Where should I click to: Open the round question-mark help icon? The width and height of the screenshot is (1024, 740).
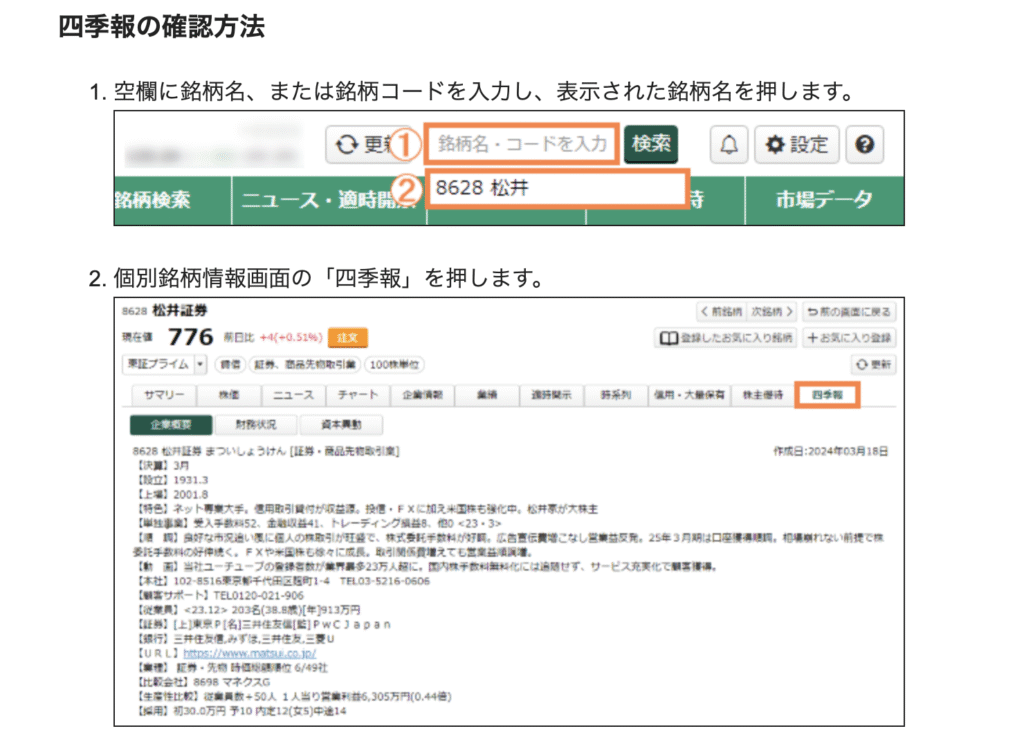[865, 144]
